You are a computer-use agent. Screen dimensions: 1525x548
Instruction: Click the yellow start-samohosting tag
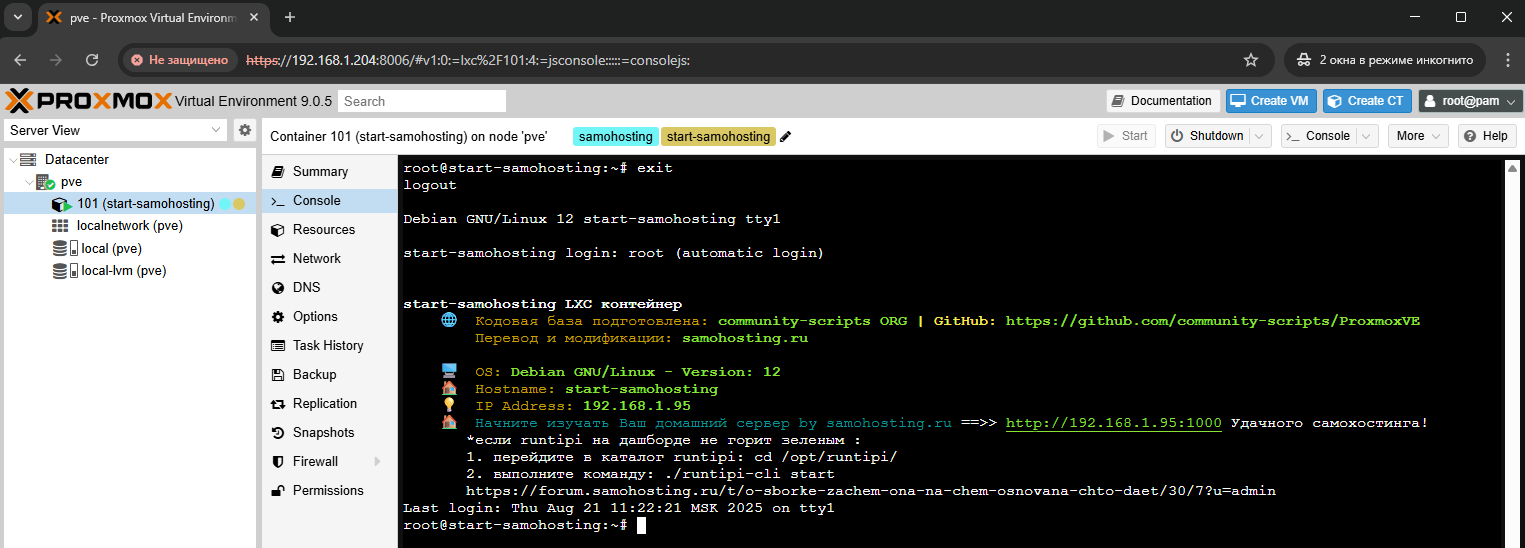point(718,137)
